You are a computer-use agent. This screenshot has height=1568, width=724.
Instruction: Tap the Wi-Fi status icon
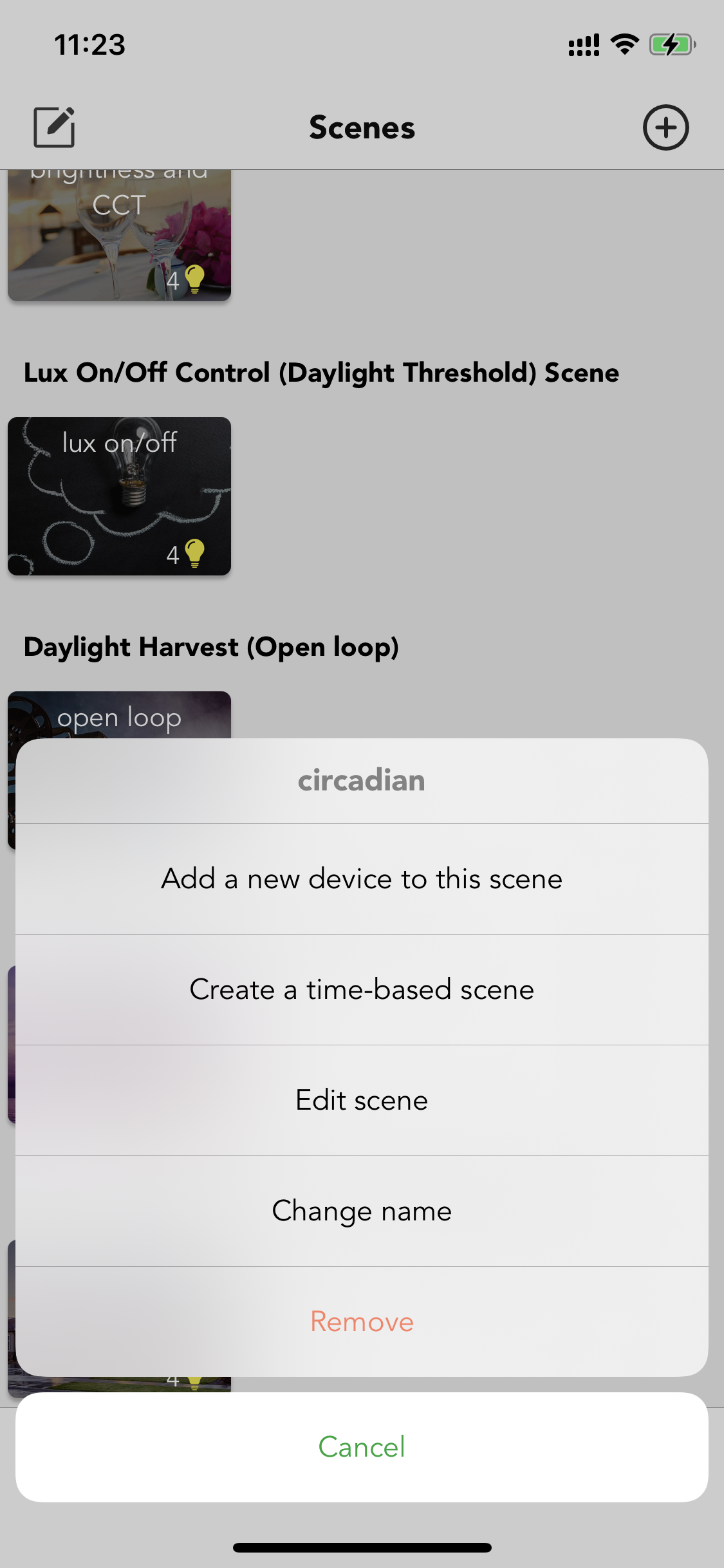tap(624, 44)
